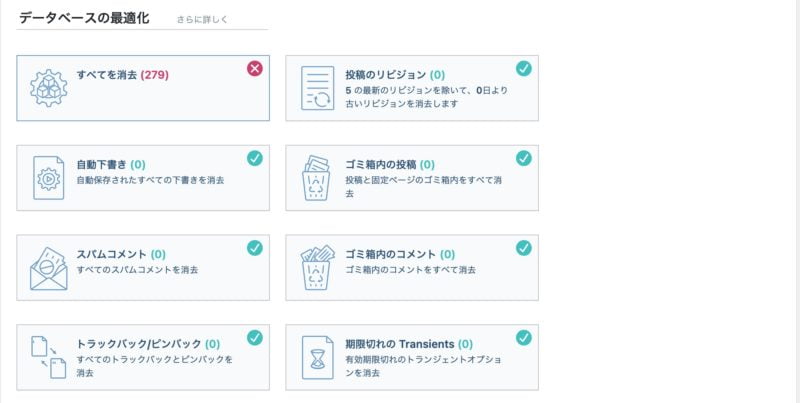Click the auto draft file icon
The height and width of the screenshot is (403, 800).
tap(48, 178)
